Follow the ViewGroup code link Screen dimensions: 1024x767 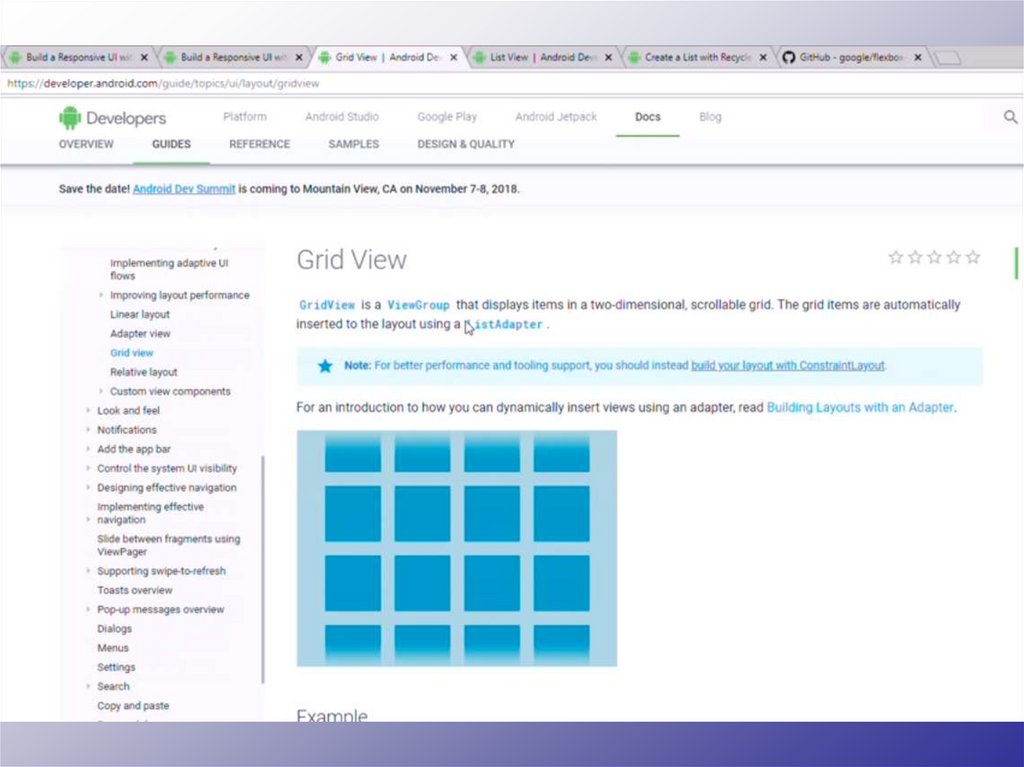418,304
